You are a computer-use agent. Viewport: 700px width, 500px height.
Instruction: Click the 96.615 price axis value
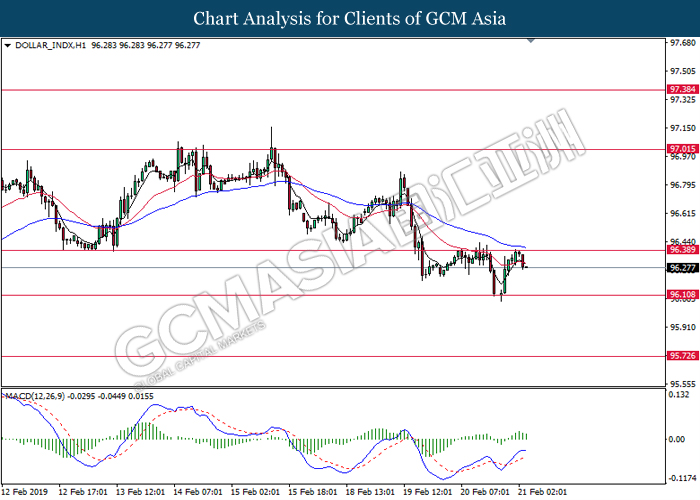[683, 214]
